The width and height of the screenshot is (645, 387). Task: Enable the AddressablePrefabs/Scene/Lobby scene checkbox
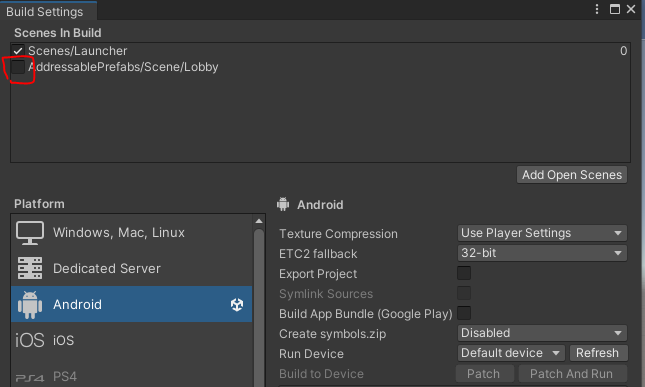coord(18,67)
